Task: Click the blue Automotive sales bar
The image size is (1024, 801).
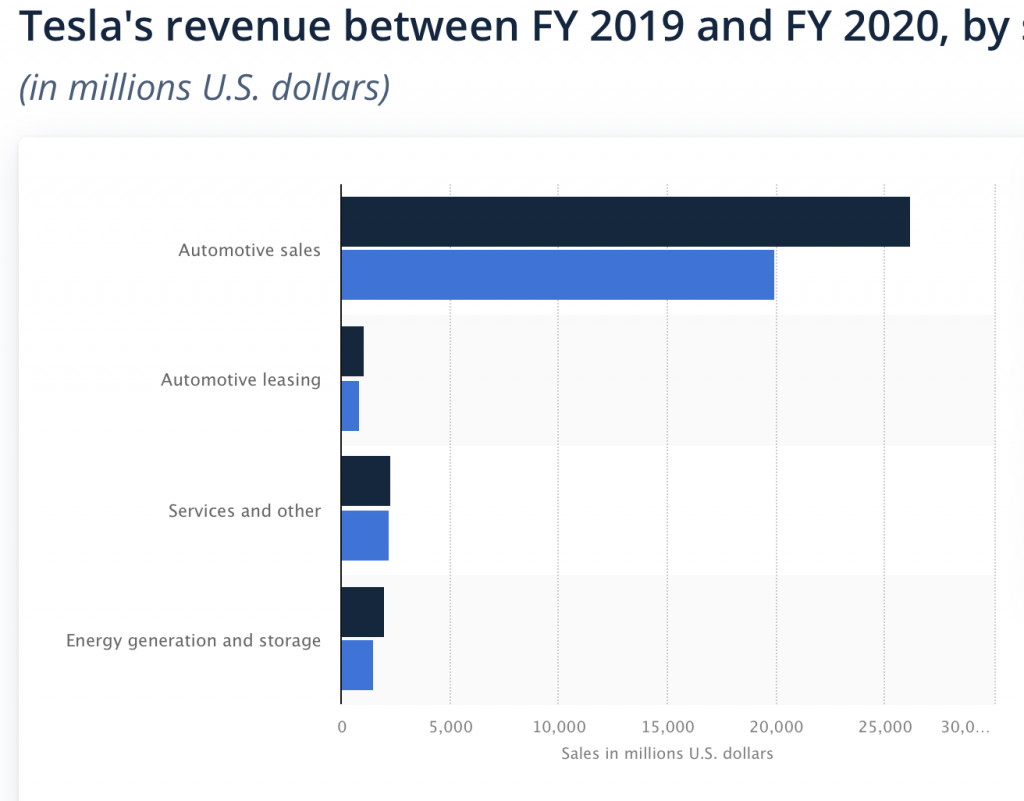Action: tap(558, 275)
